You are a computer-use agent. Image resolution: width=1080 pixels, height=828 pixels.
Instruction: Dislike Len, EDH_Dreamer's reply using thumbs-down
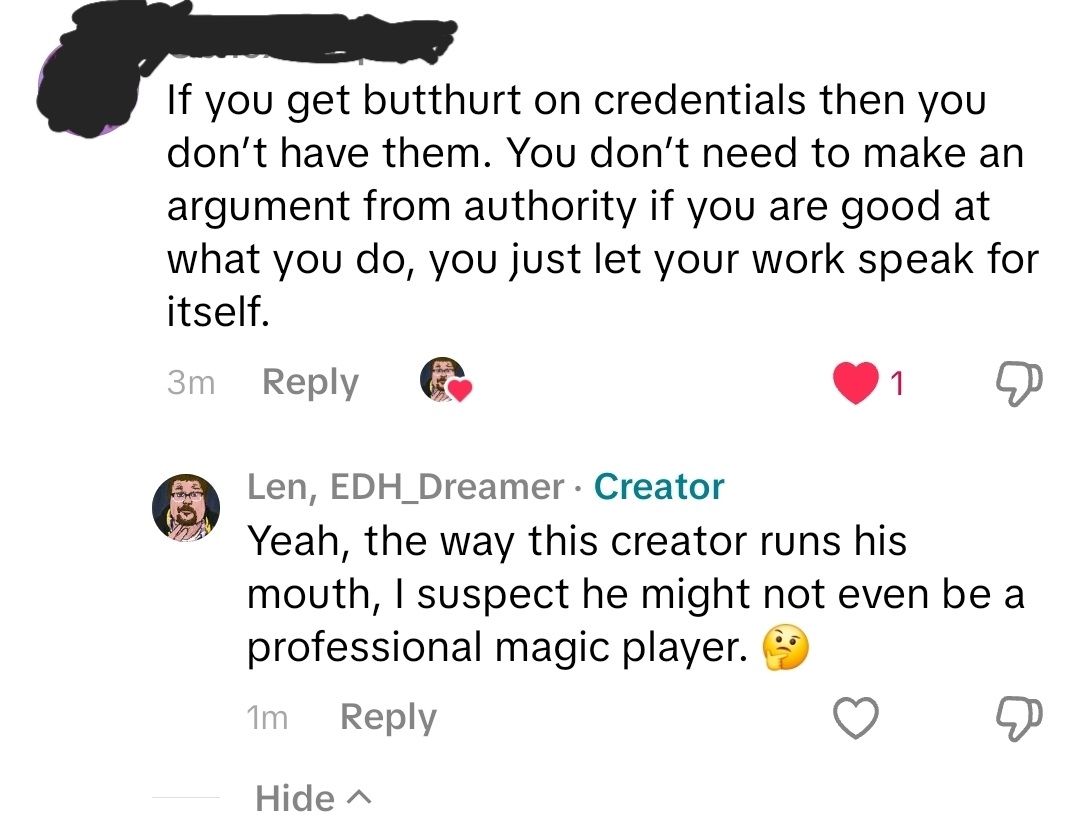(1019, 718)
